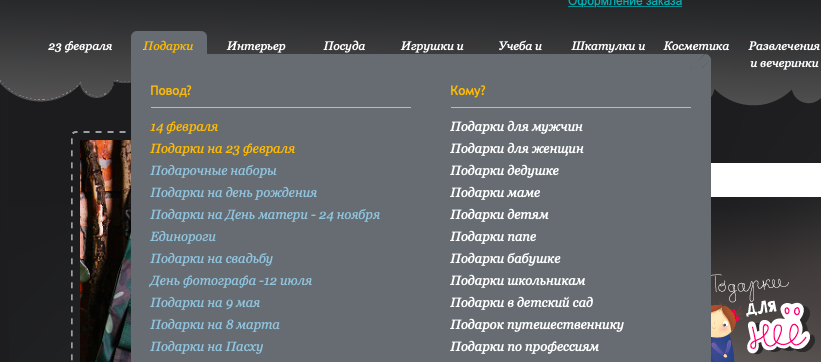The image size is (821, 362).
Task: Open the Шкатулки и category
Action: coord(608,46)
